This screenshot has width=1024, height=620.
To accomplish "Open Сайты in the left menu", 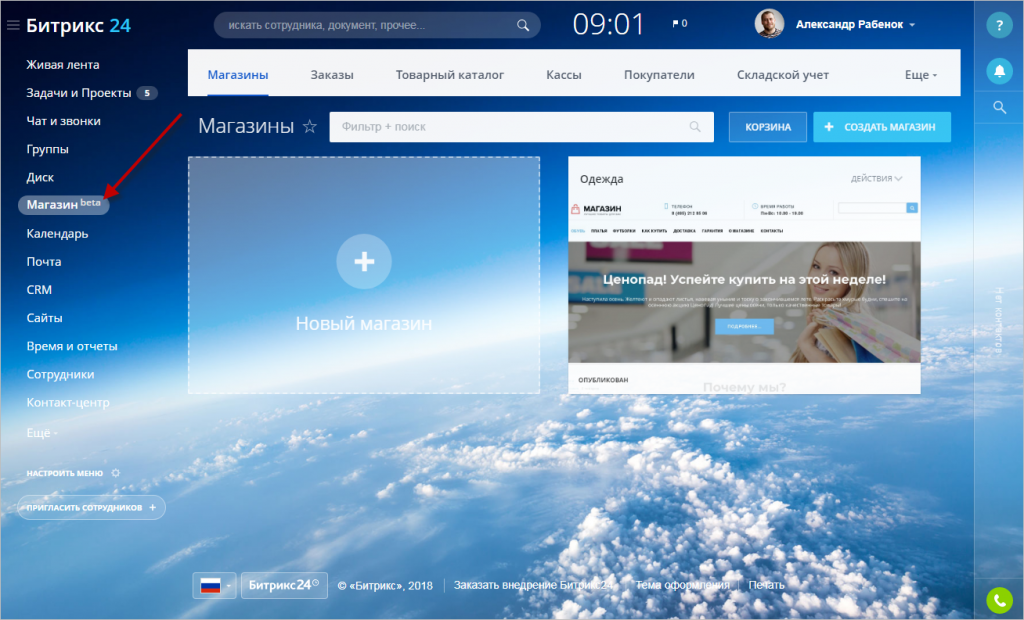I will 44,318.
